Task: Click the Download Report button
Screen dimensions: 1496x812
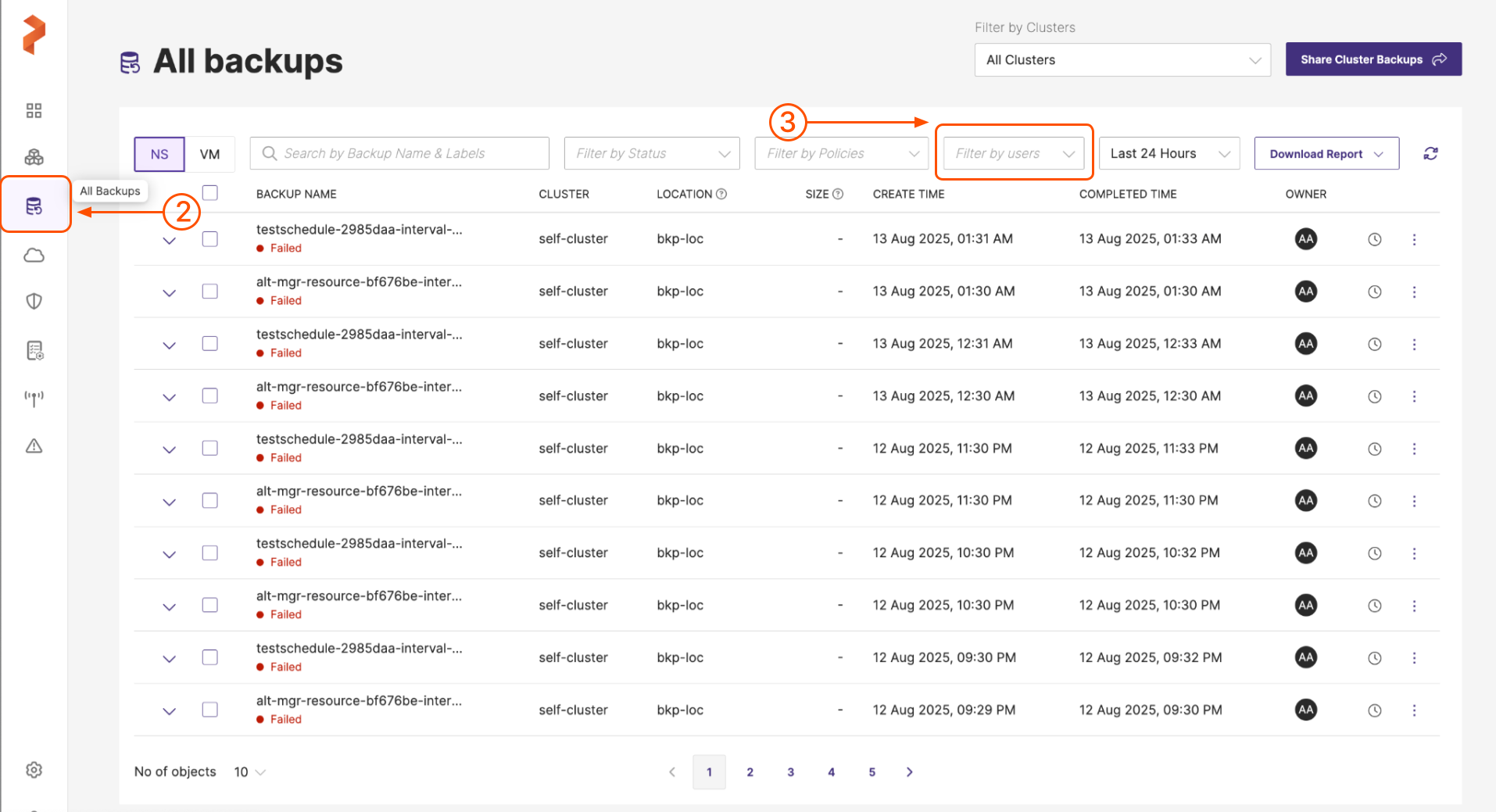Action: click(1326, 154)
